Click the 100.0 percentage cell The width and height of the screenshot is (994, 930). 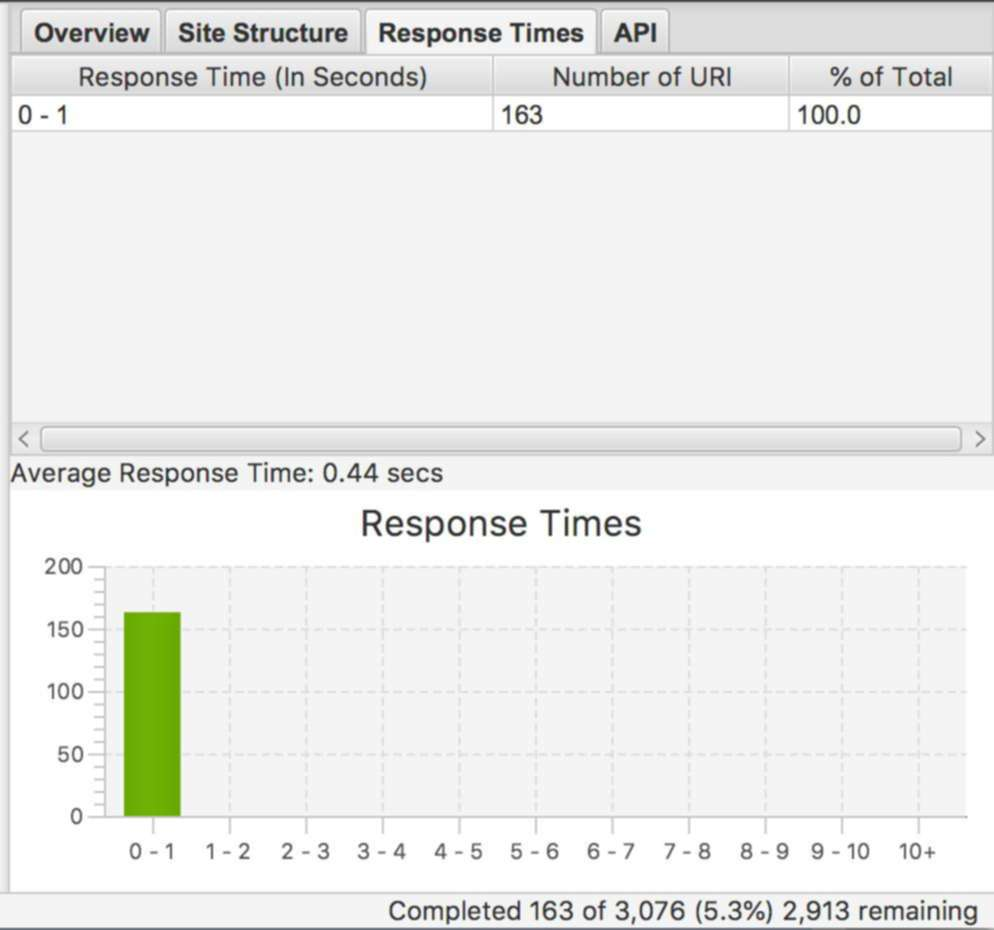point(822,114)
